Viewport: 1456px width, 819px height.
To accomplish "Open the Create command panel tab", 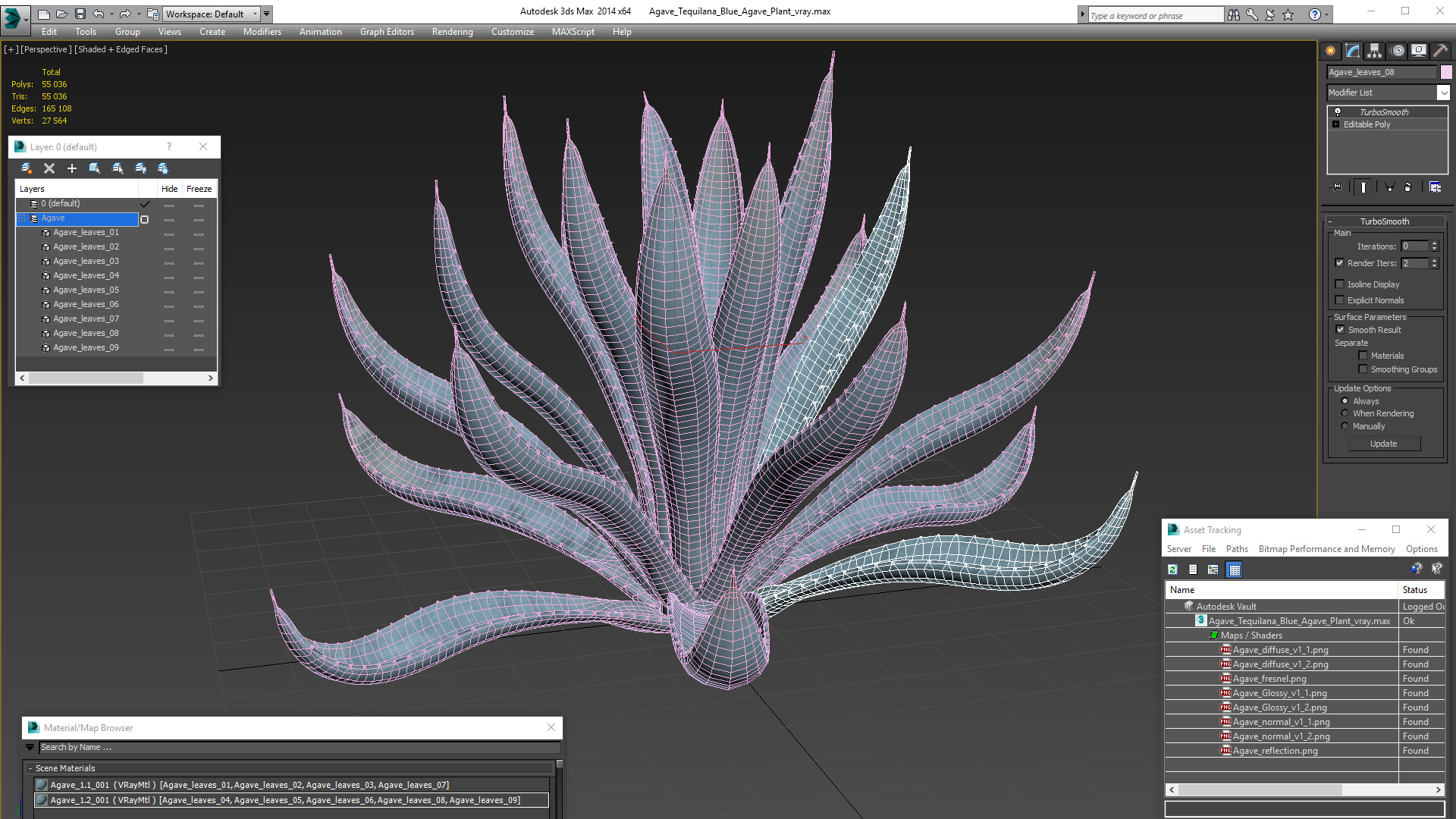I will (1331, 51).
